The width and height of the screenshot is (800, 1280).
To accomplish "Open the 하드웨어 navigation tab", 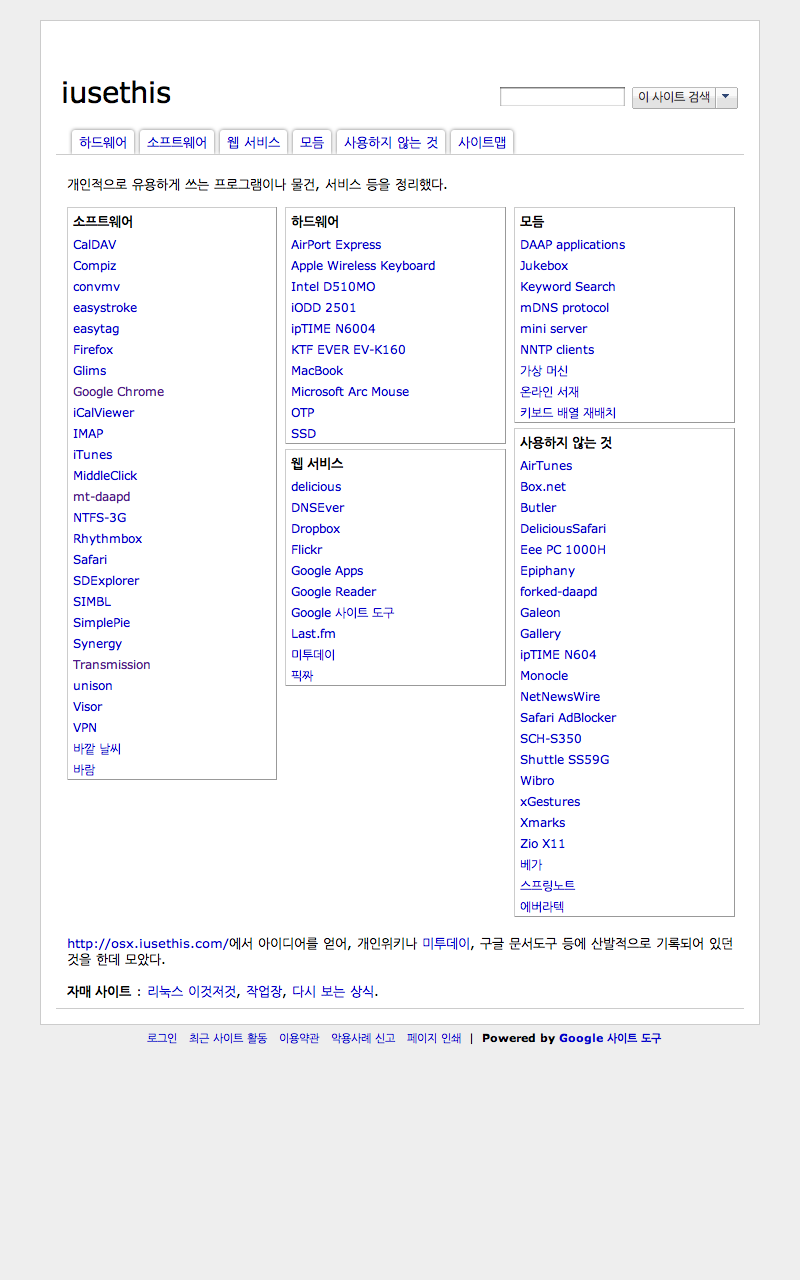I will [103, 142].
